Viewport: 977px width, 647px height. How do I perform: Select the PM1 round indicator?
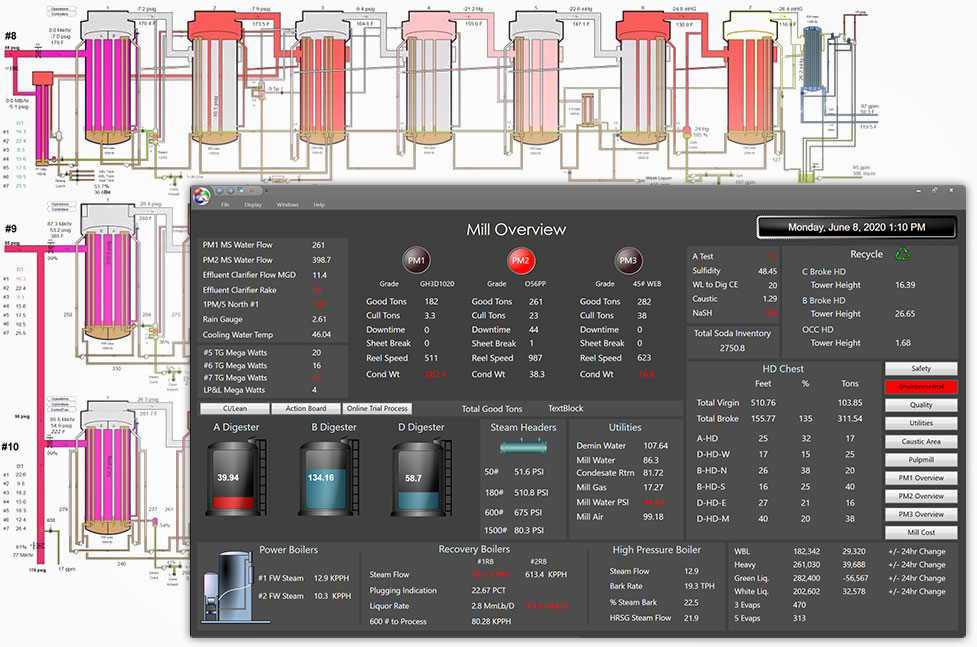416,261
